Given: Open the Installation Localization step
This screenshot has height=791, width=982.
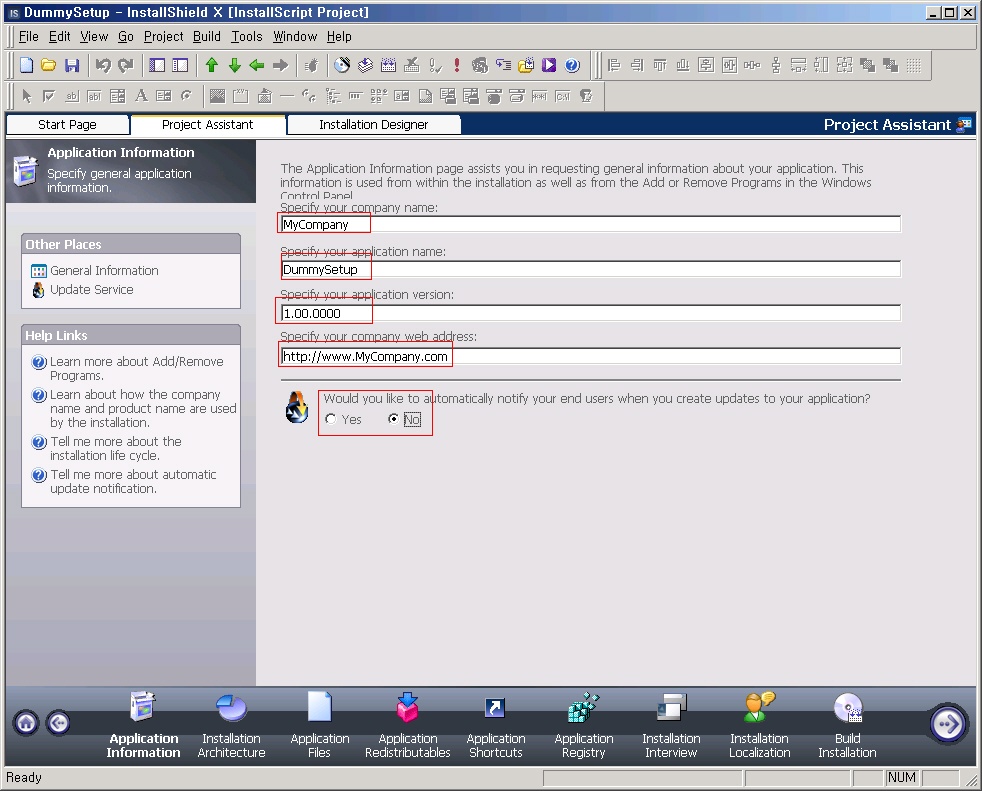Looking at the screenshot, I should click(760, 725).
